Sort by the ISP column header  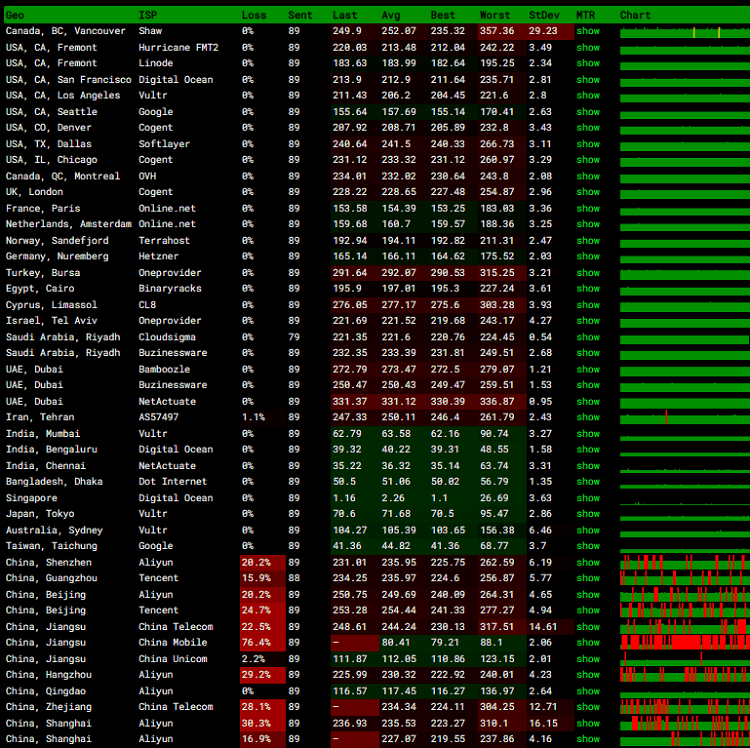[x=147, y=15]
